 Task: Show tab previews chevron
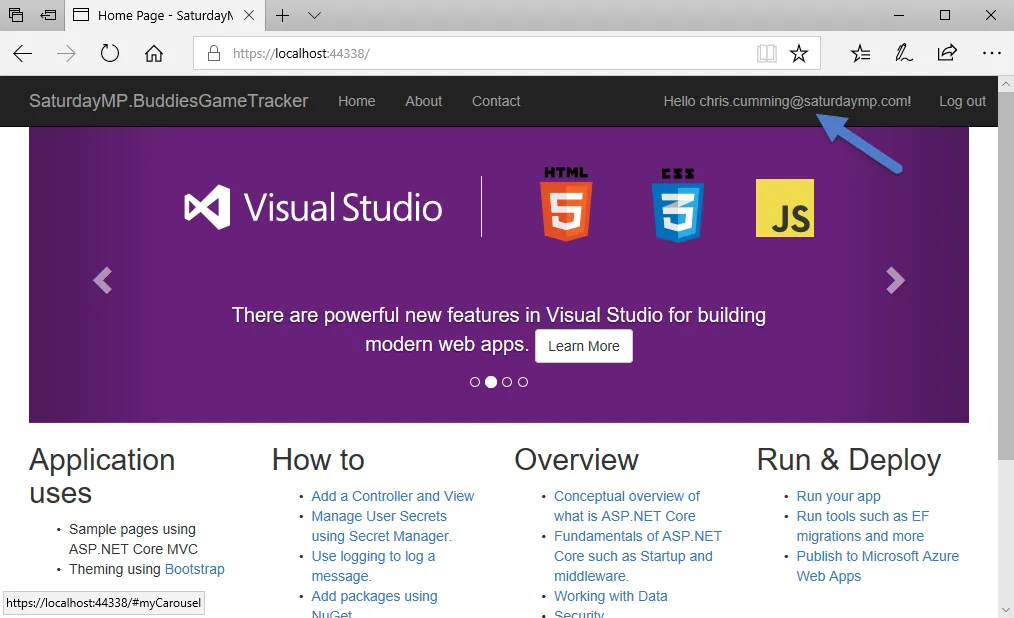[314, 16]
